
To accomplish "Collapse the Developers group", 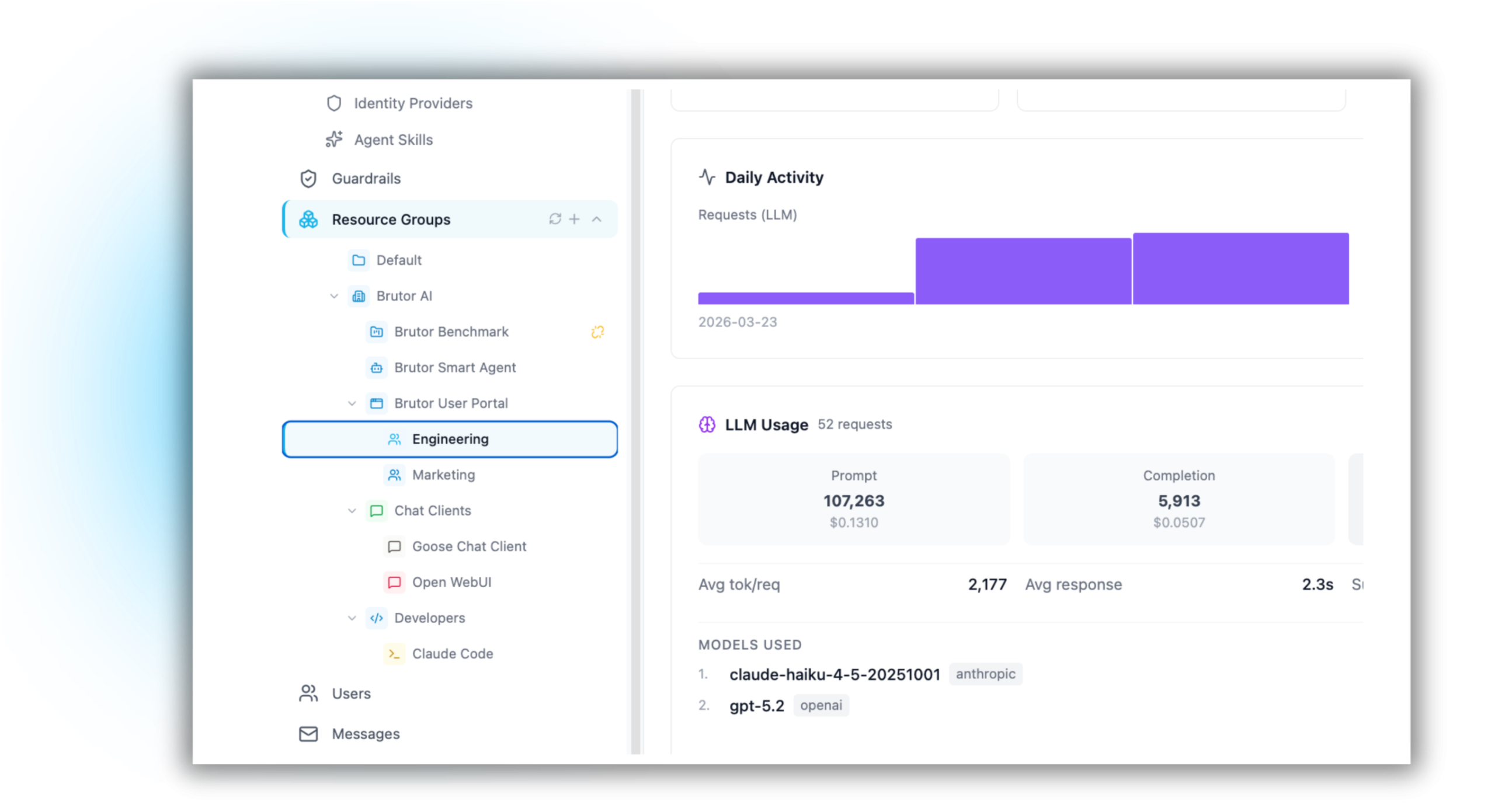I will click(352, 618).
